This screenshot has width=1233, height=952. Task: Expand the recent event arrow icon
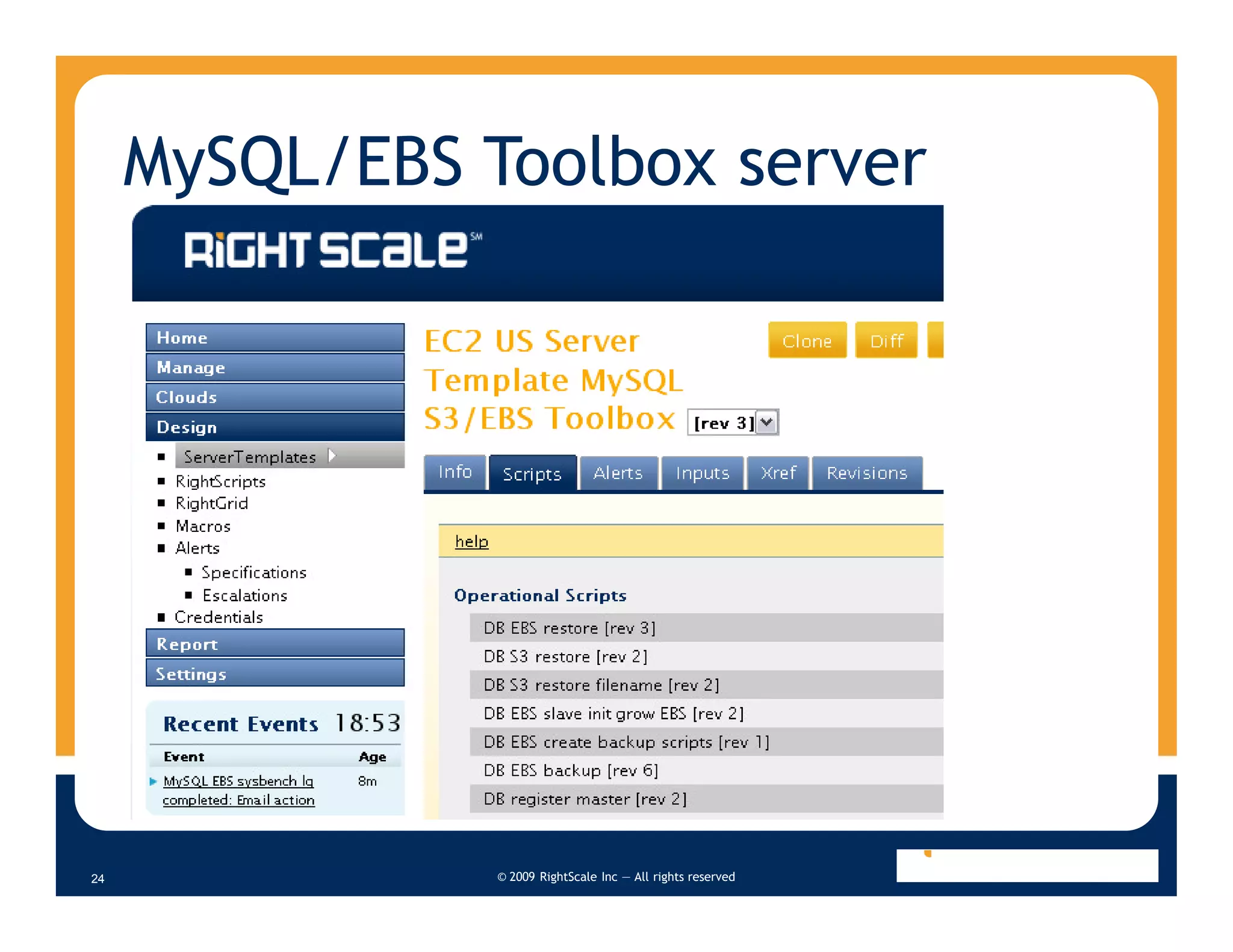[153, 782]
